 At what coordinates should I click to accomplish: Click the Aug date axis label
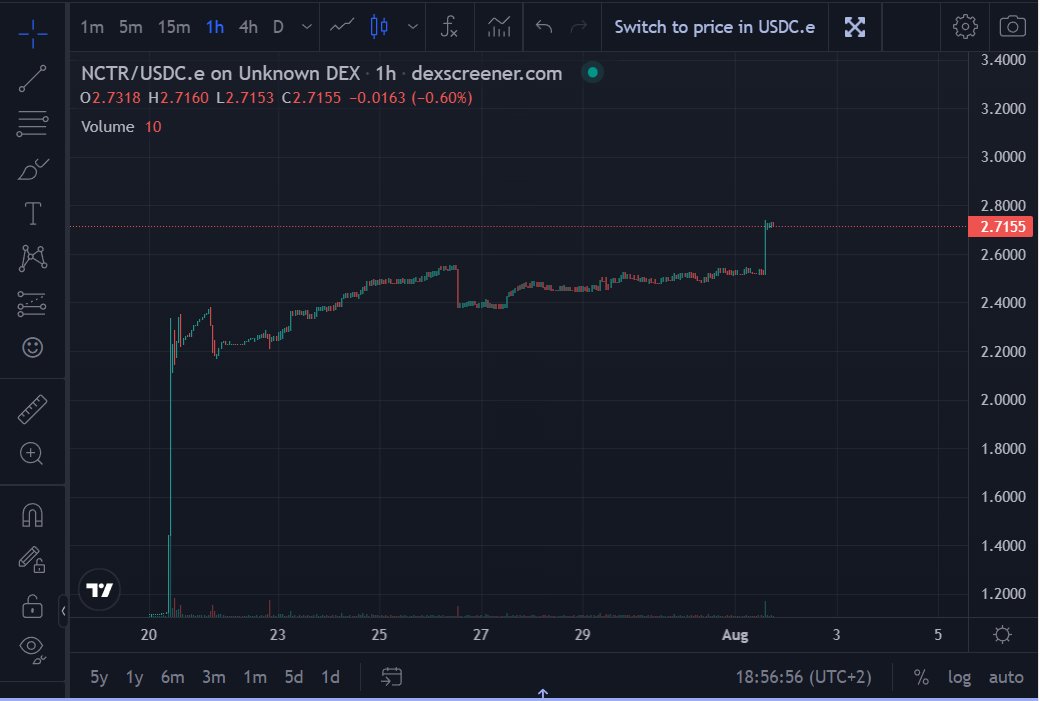(x=735, y=635)
